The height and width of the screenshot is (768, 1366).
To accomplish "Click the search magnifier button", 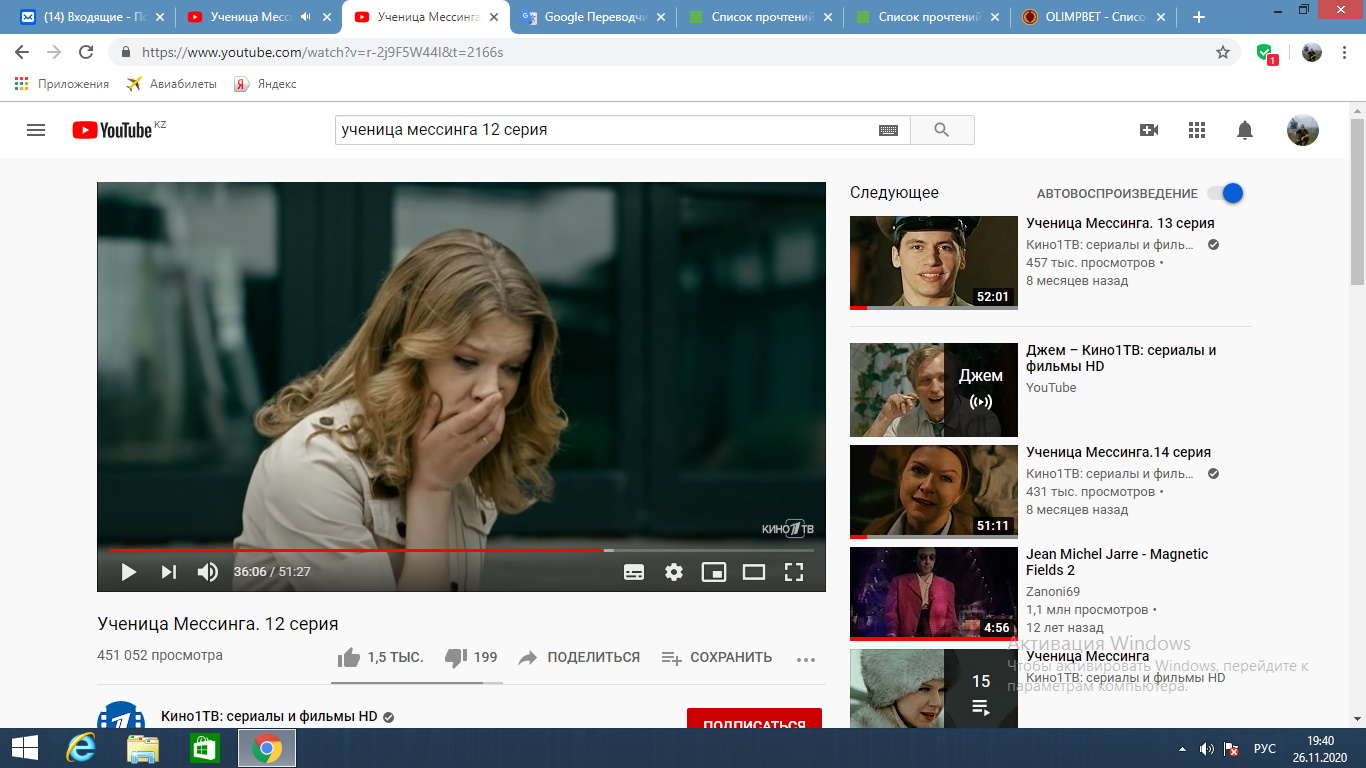I will [941, 130].
